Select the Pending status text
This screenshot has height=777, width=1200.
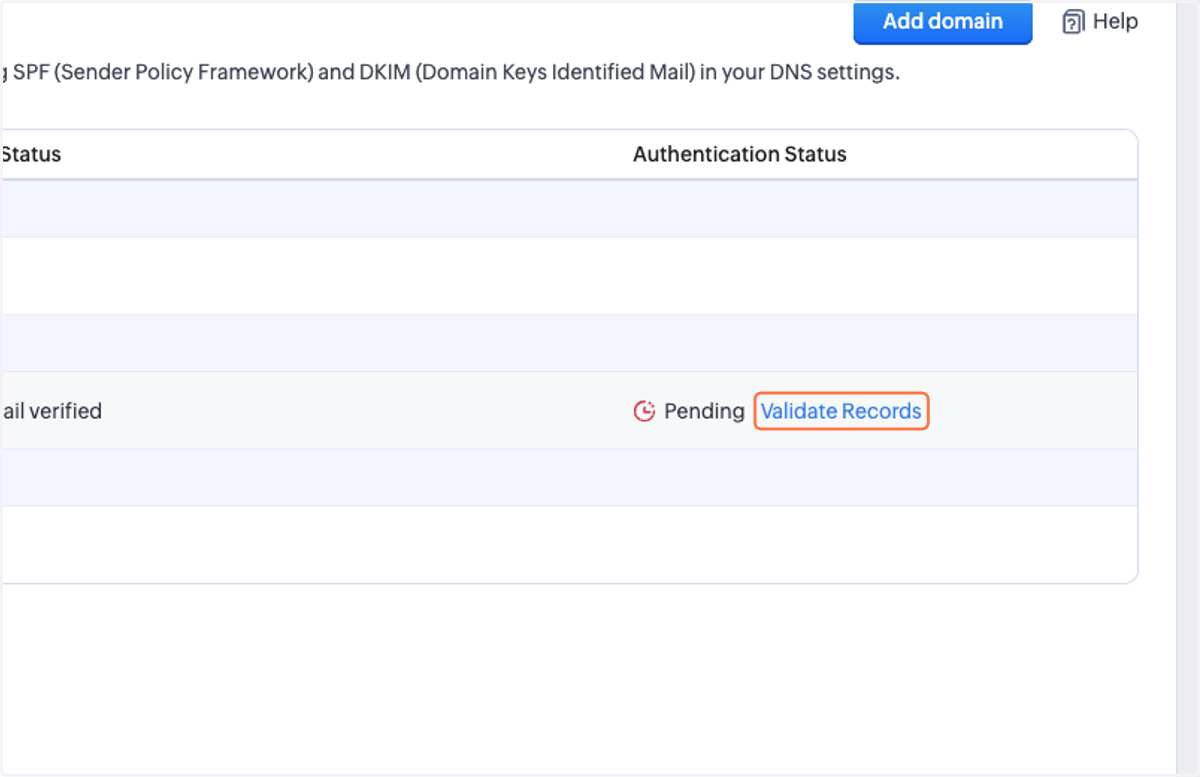704,411
